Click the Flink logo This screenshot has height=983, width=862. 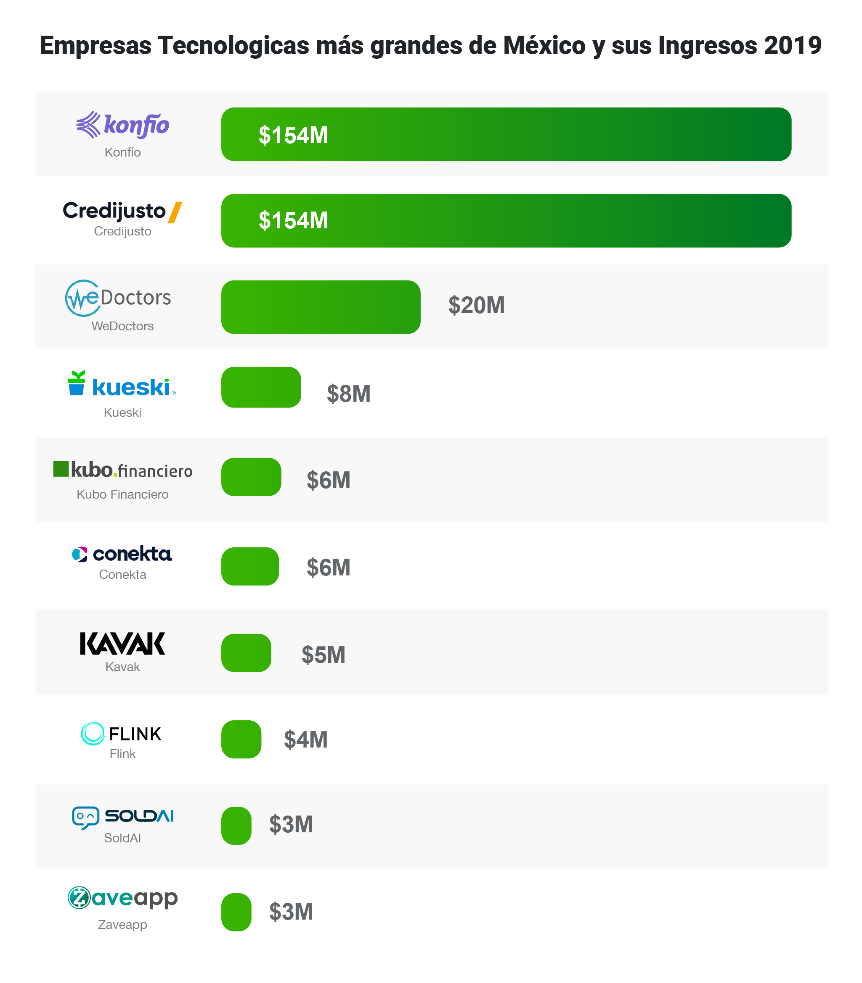pos(121,734)
